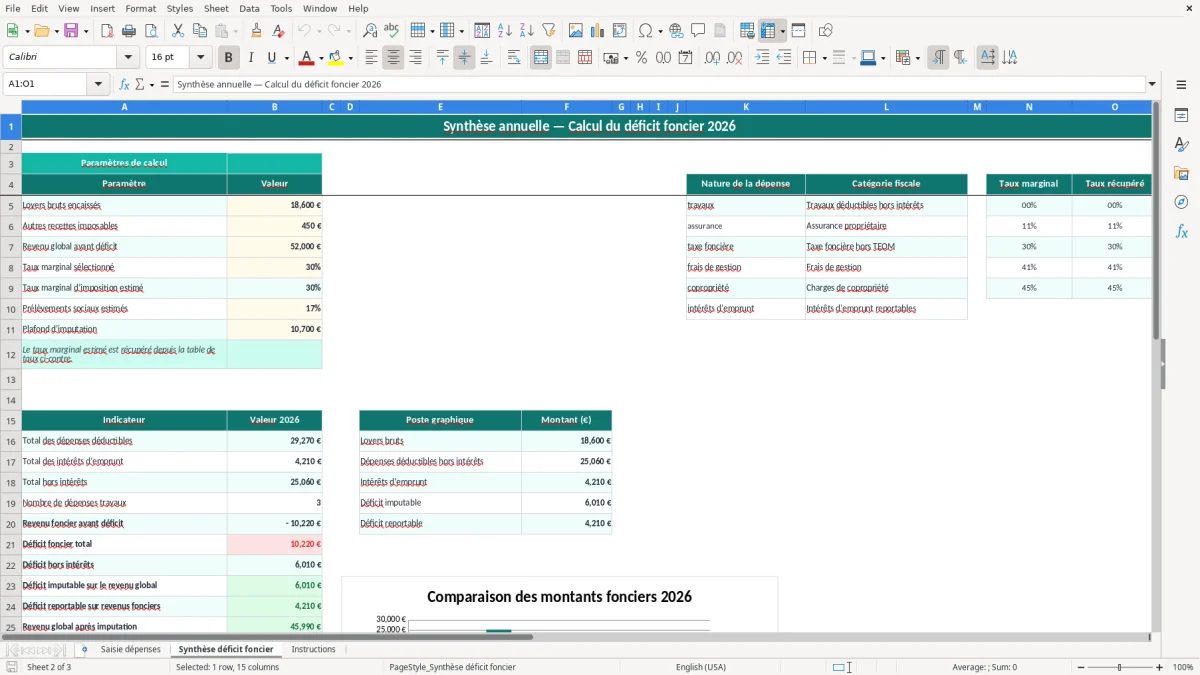Run the spelling check (abc icon)
The image size is (1200, 675).
[x=391, y=31]
